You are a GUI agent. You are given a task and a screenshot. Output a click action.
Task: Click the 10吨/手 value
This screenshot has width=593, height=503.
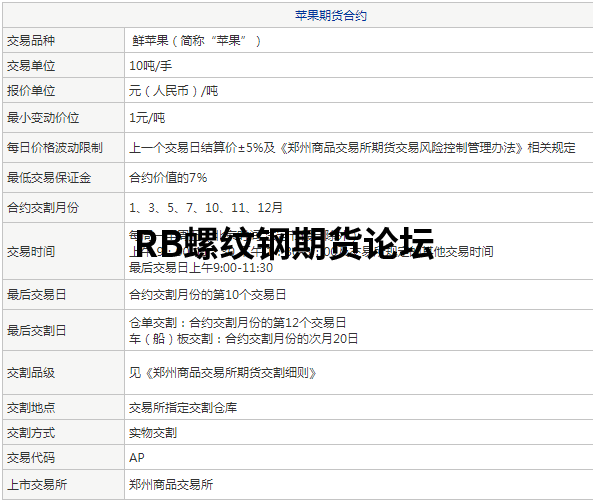click(x=151, y=66)
